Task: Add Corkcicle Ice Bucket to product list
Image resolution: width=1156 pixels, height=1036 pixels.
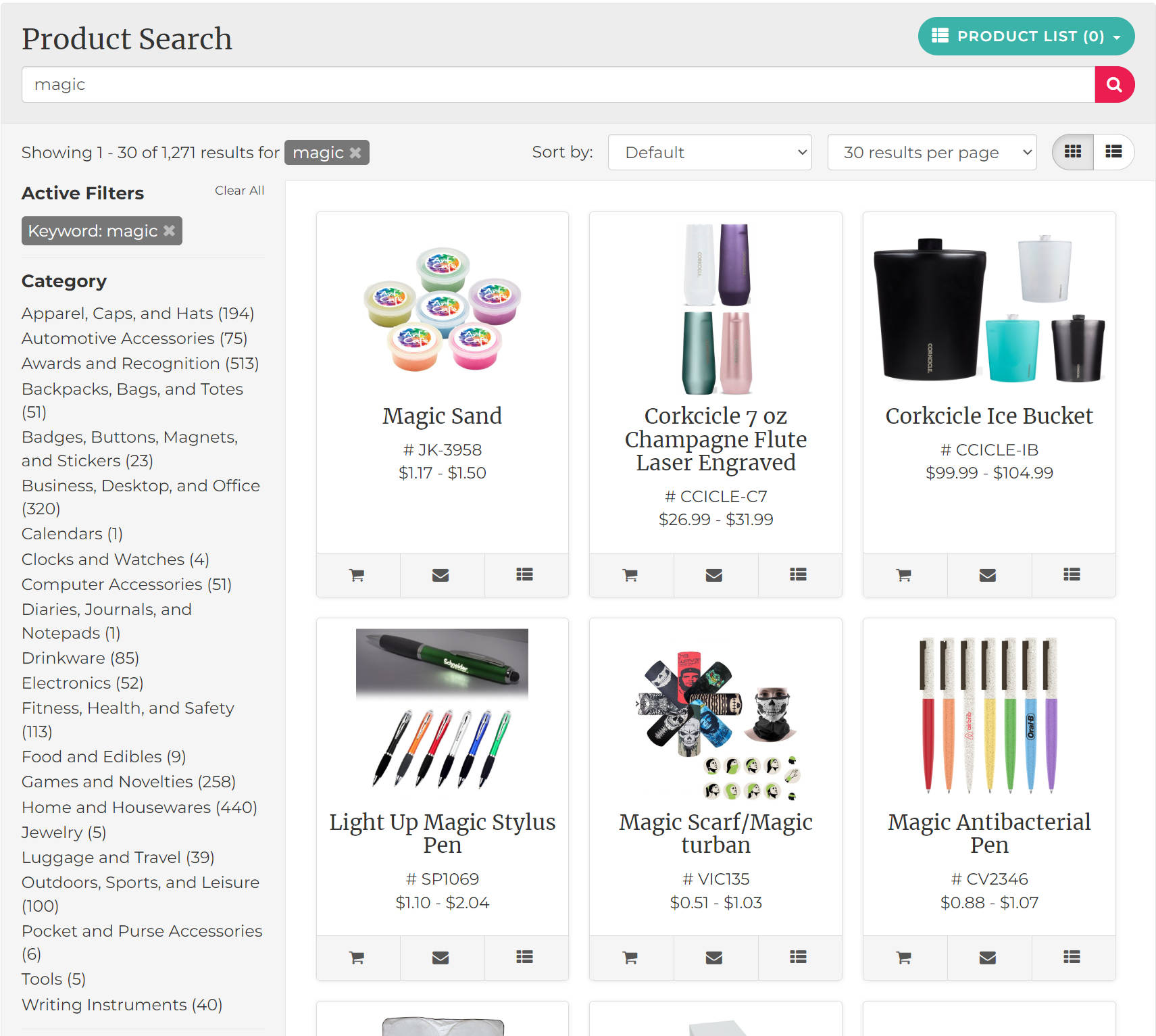Action: (1072, 575)
